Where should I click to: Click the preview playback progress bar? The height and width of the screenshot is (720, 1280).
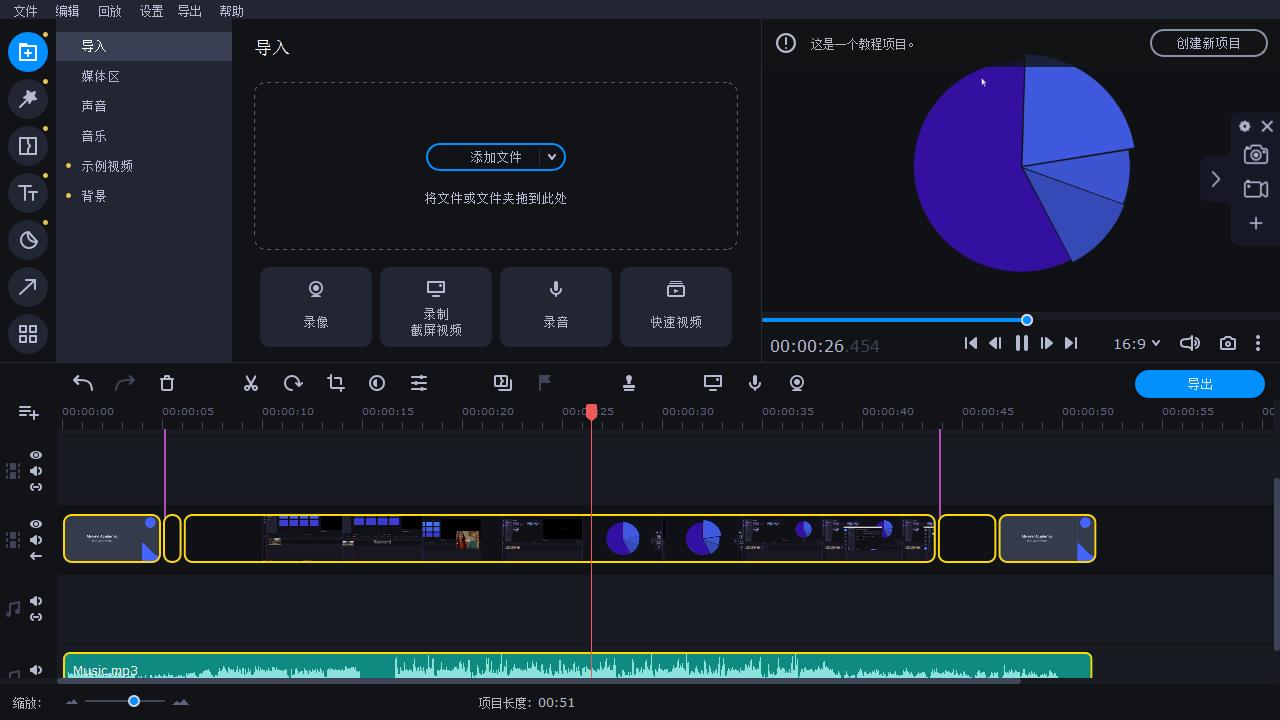click(1021, 320)
